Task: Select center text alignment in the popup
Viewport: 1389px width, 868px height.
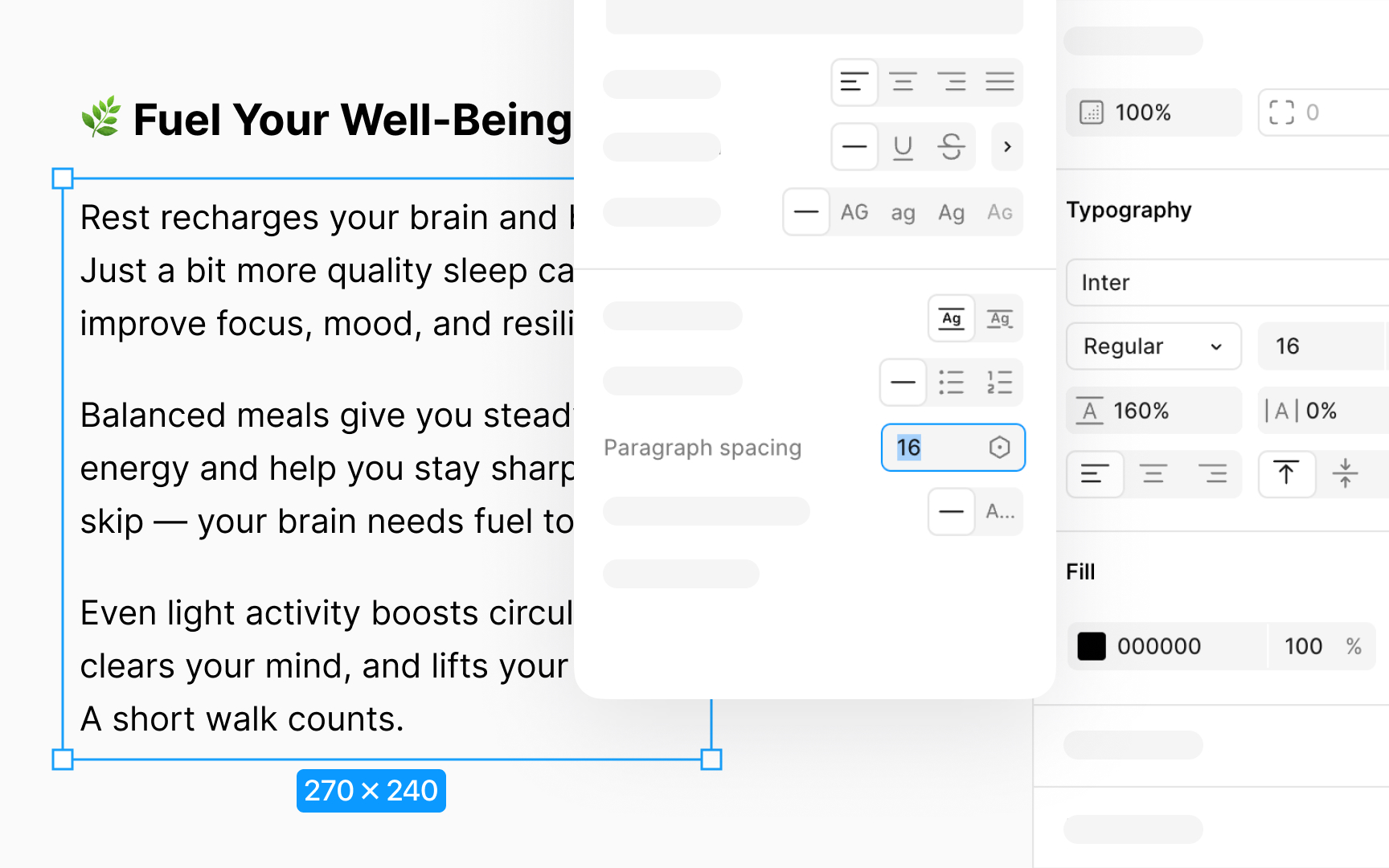Action: tap(903, 82)
